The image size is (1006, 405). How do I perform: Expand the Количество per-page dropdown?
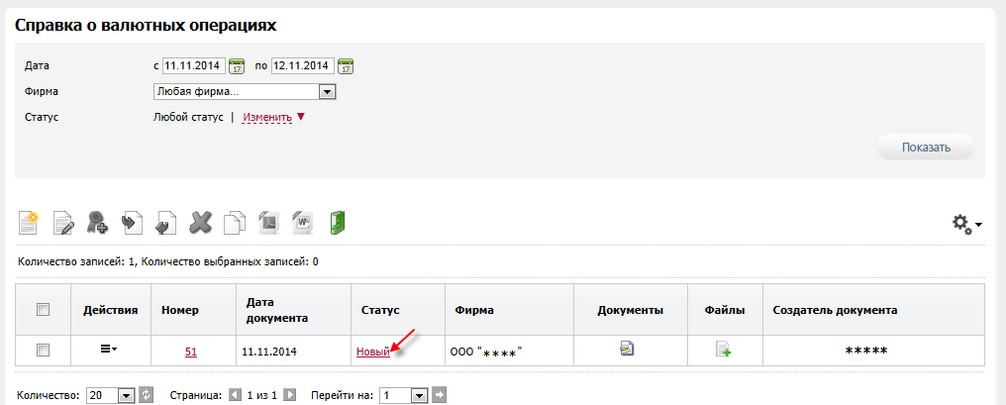pyautogui.click(x=126, y=395)
